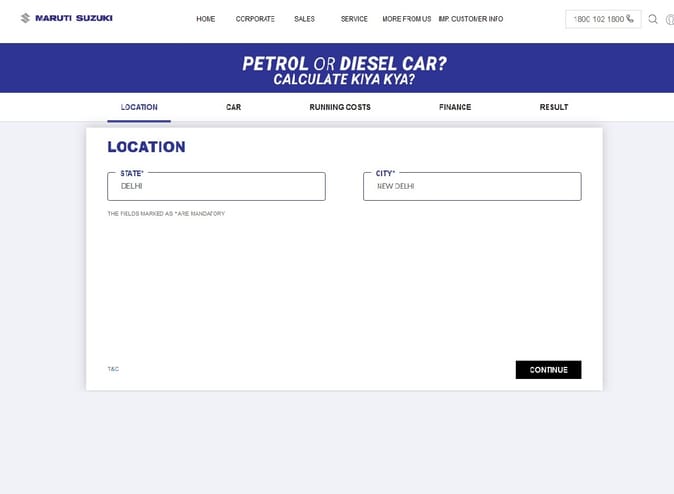
Task: Click the black Continue button
Action: click(548, 370)
